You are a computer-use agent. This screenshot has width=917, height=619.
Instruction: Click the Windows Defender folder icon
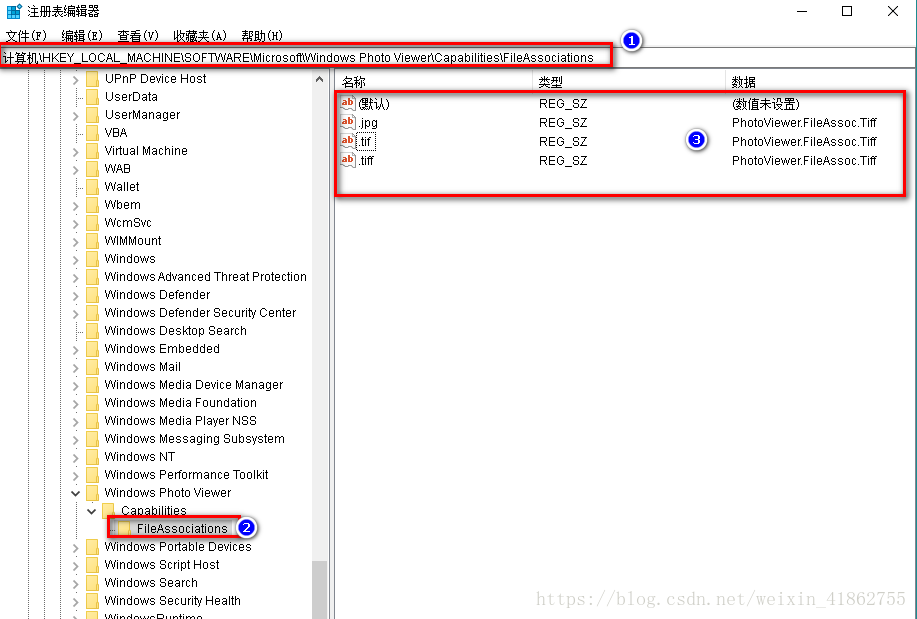pos(92,294)
